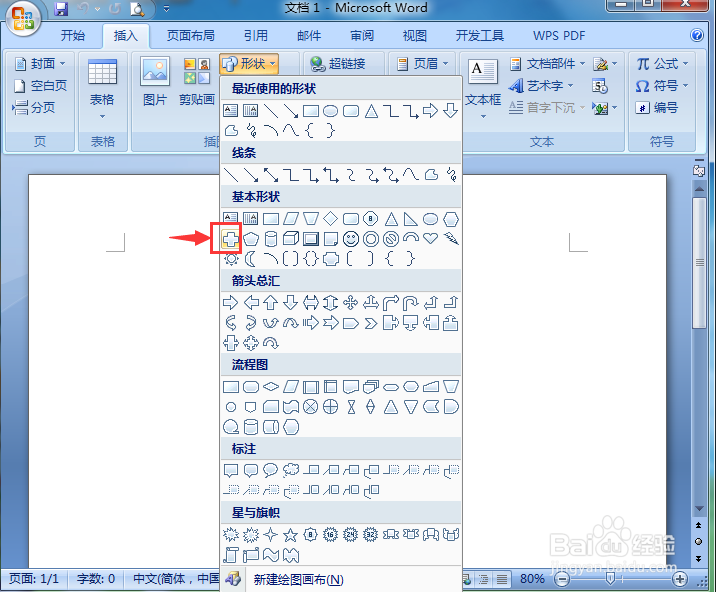Image resolution: width=716 pixels, height=592 pixels.
Task: Select the right arrow in Block Arrows
Action: (231, 302)
